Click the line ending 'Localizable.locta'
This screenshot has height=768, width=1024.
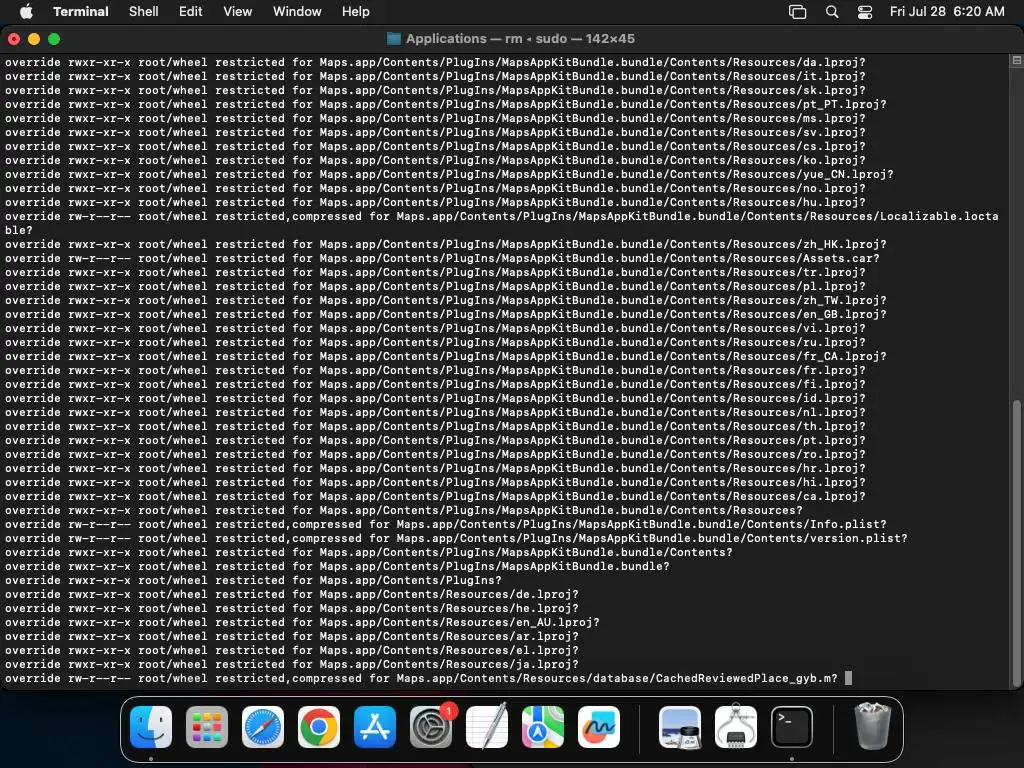502,216
